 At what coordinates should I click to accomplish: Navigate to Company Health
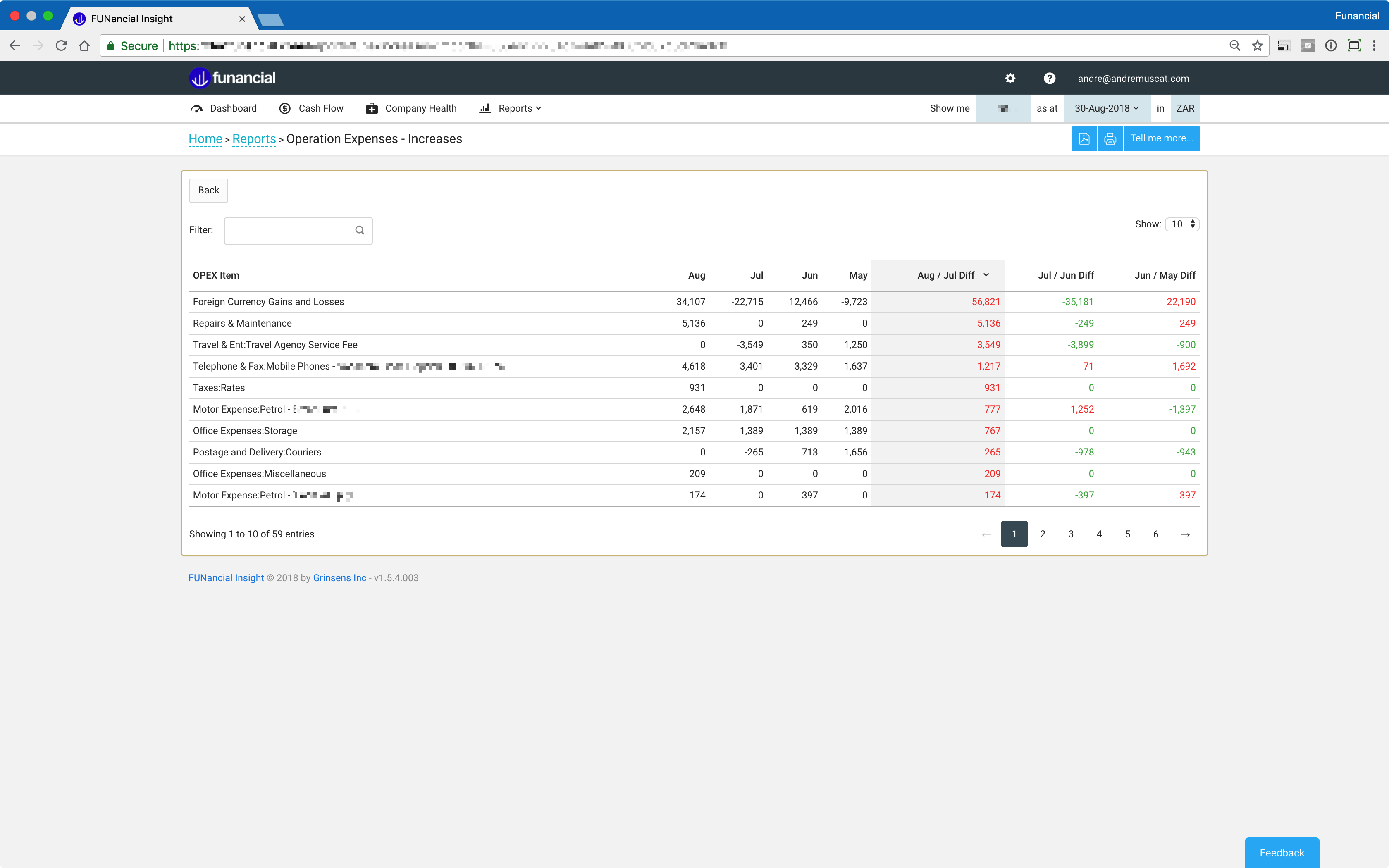point(411,108)
